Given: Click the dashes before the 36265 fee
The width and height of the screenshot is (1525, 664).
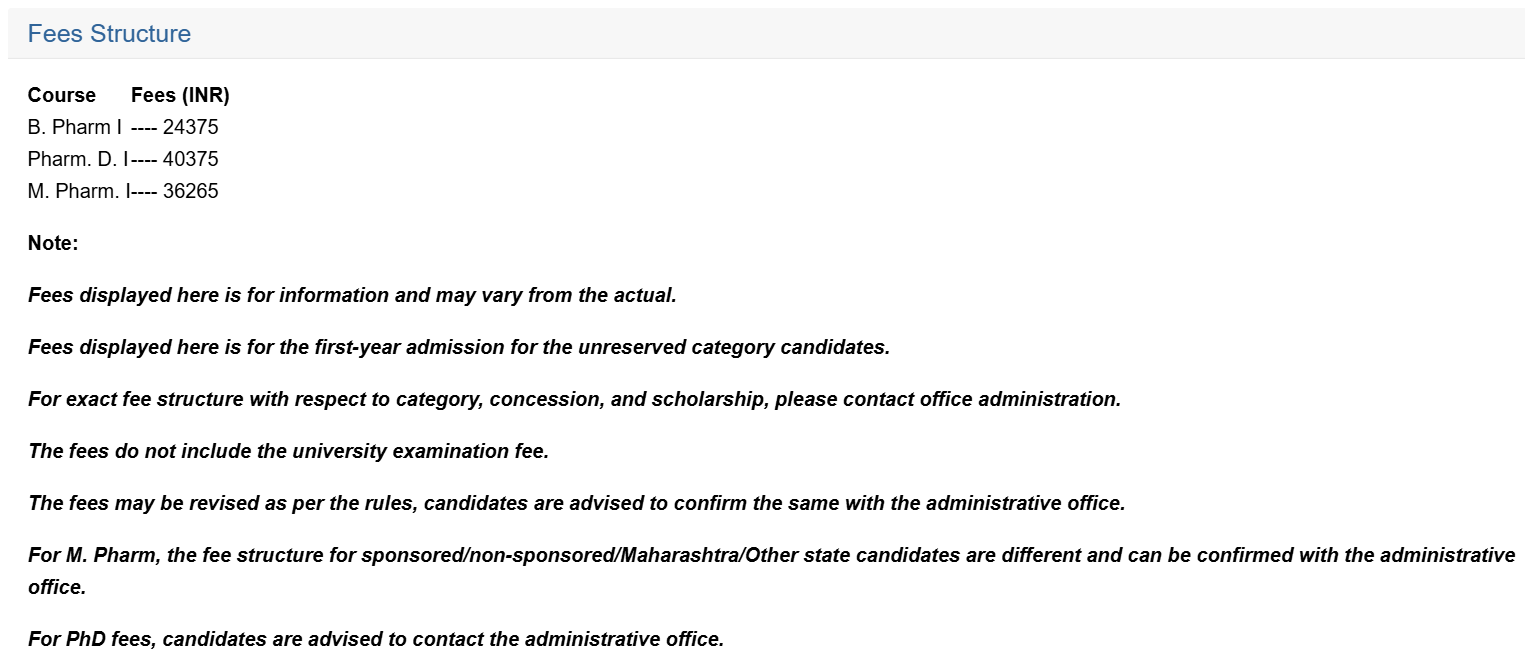Looking at the screenshot, I should point(145,191).
